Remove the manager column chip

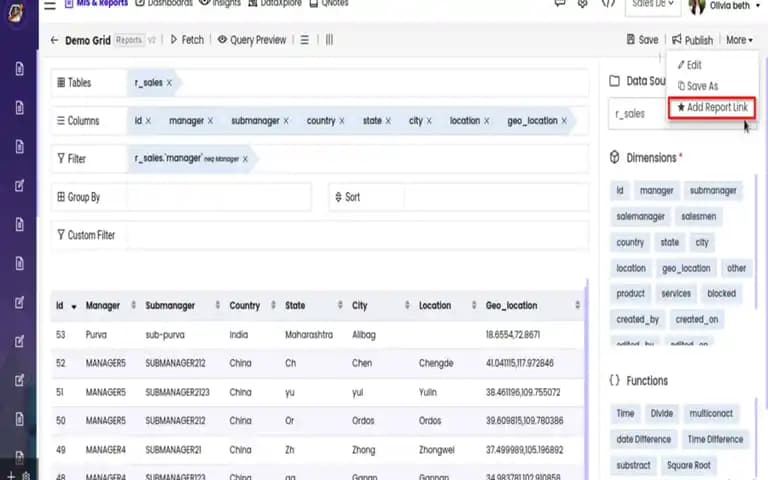210,120
